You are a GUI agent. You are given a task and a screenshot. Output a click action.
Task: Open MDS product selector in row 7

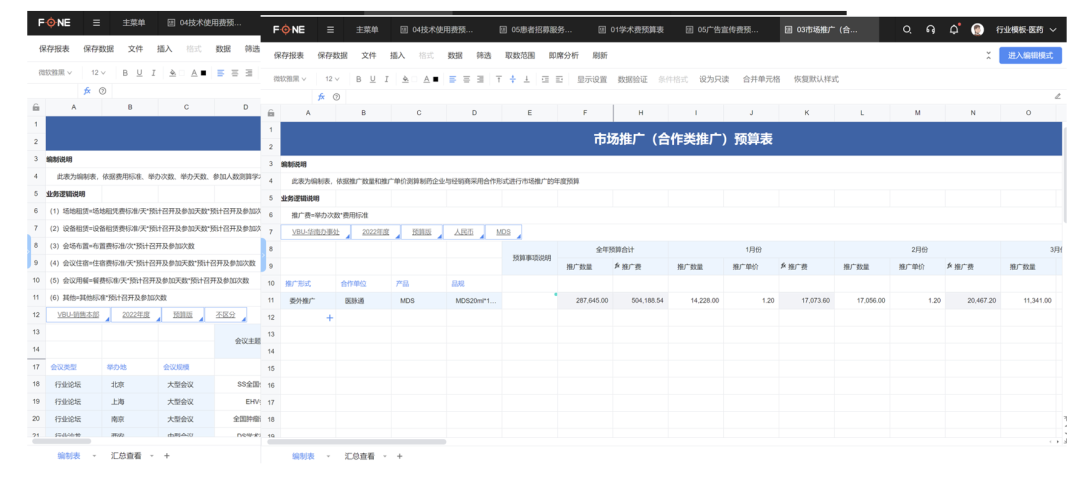click(503, 232)
